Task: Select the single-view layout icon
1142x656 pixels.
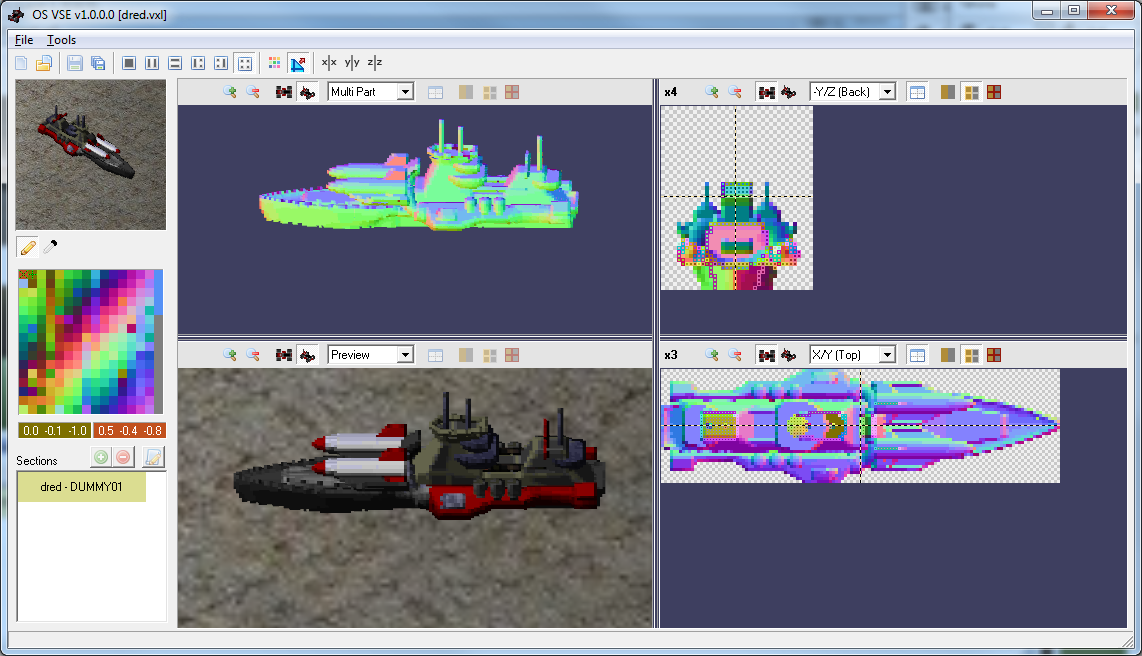Action: 128,62
